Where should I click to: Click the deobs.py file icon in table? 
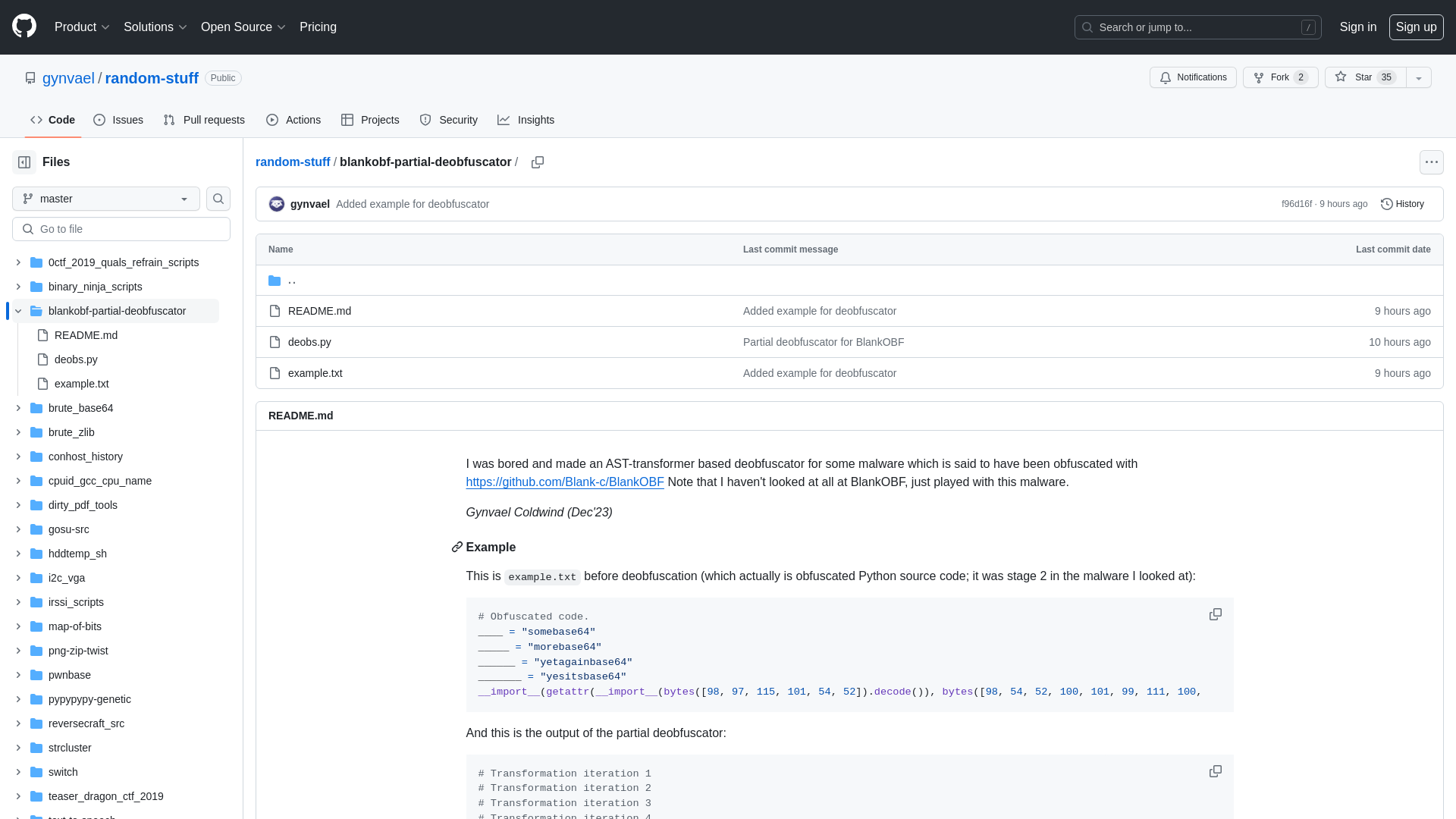click(275, 342)
